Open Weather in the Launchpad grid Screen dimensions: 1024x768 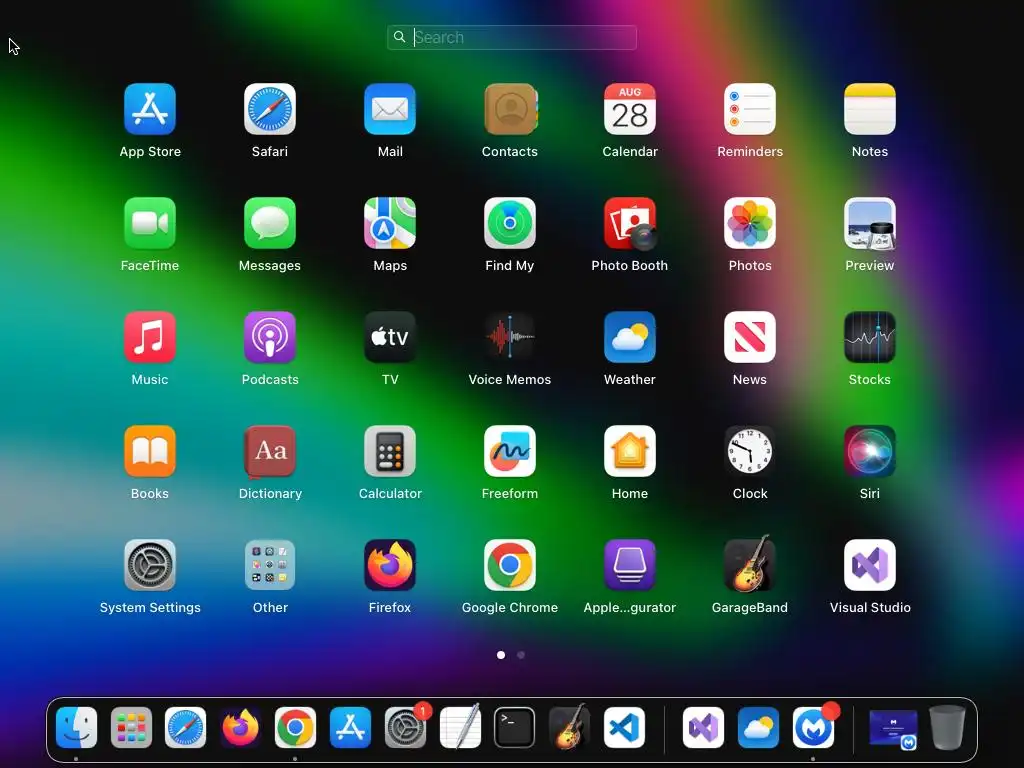[630, 337]
